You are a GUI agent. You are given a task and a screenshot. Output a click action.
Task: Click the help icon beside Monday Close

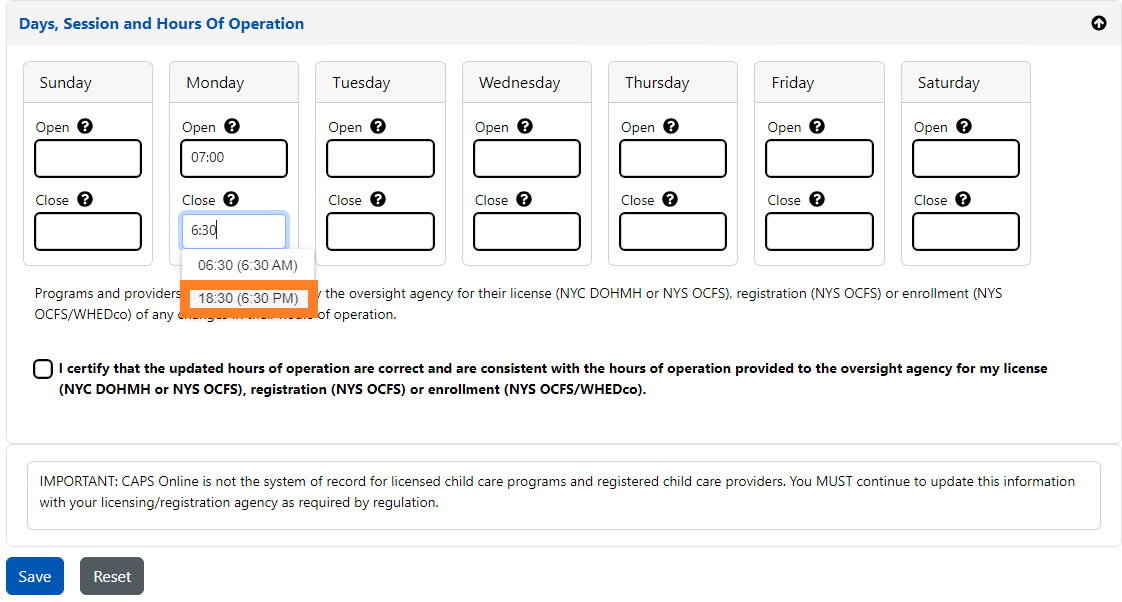pos(231,200)
